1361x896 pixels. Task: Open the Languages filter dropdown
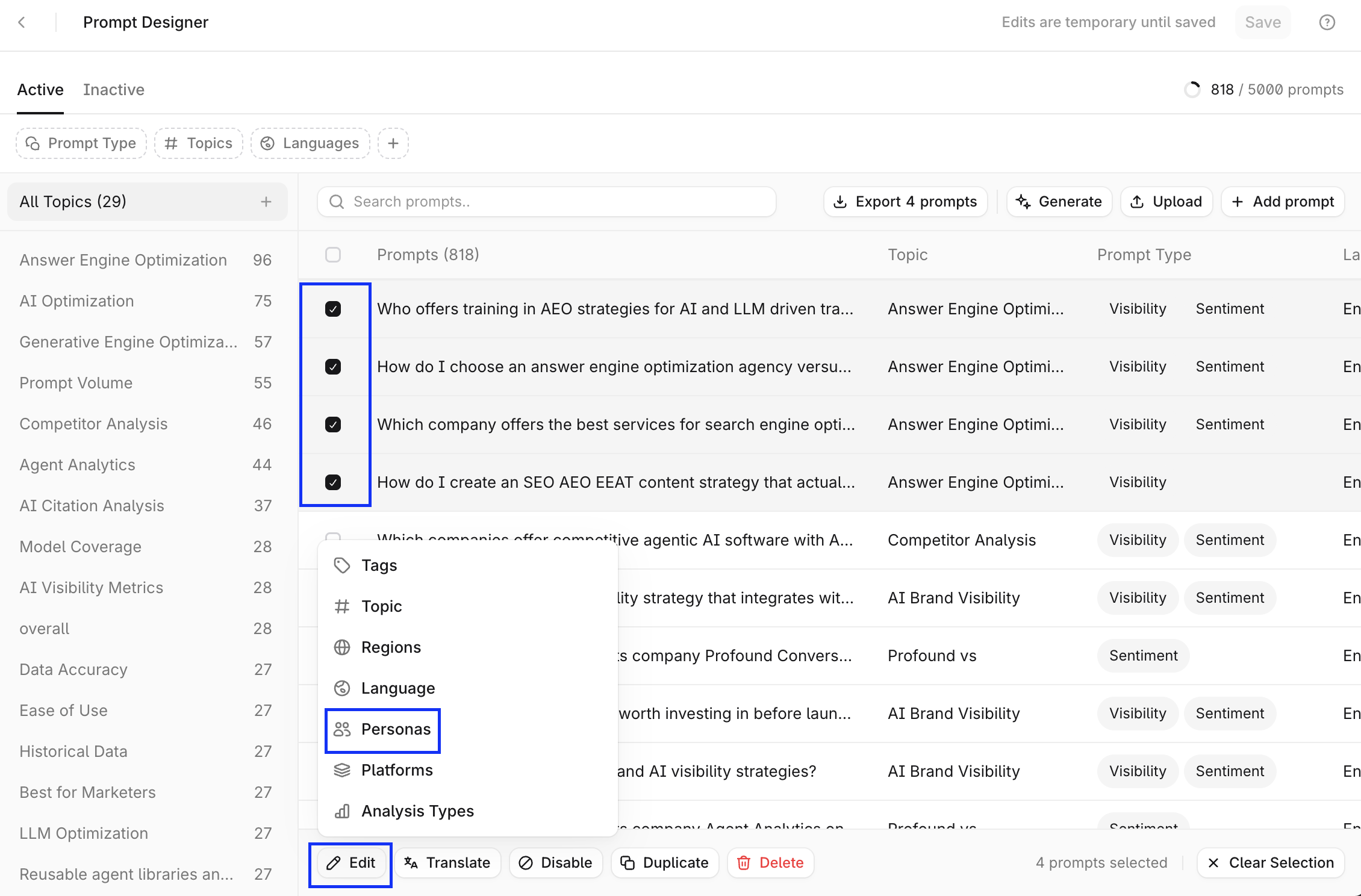point(310,143)
